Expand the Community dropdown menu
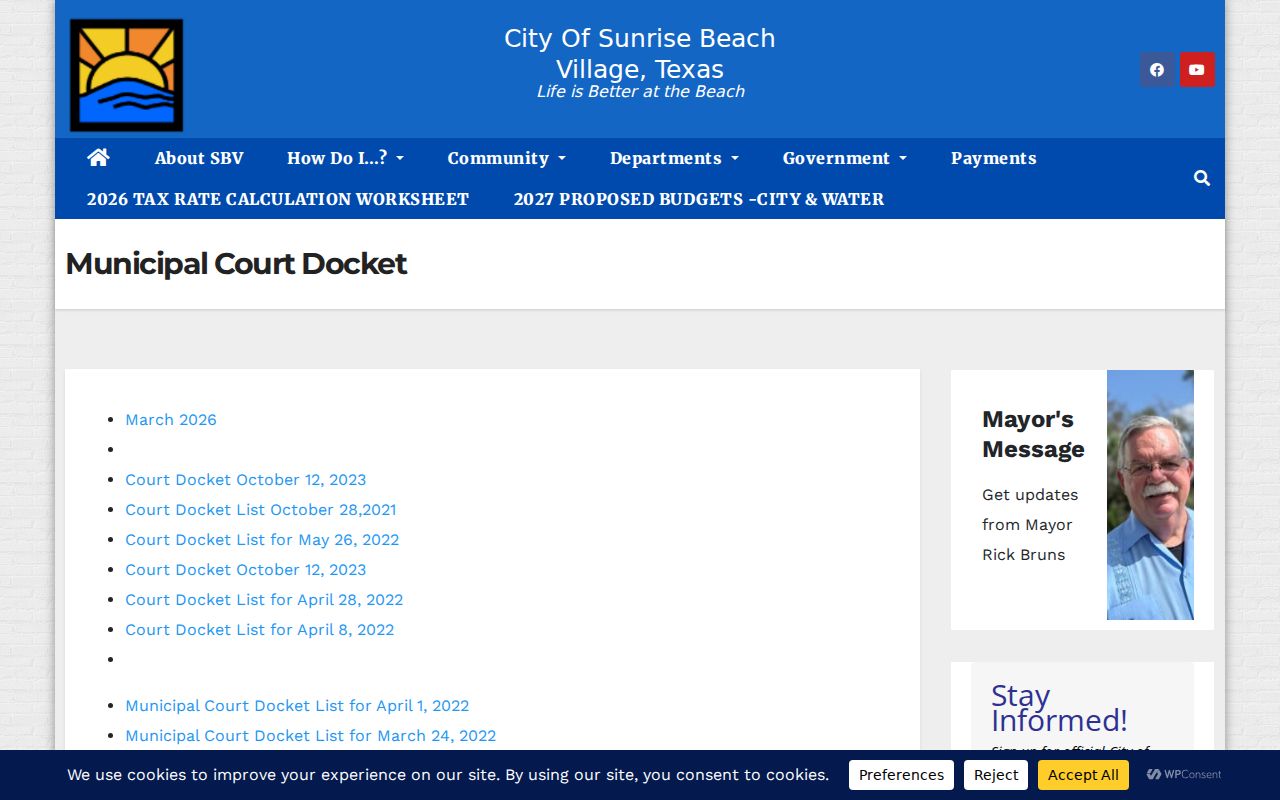The width and height of the screenshot is (1280, 800). pos(506,158)
